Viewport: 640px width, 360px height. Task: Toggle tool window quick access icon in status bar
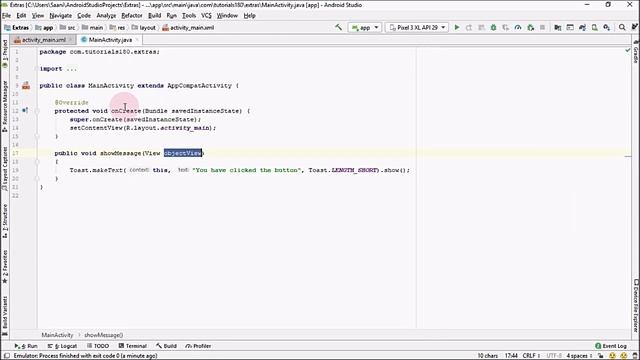(7, 356)
